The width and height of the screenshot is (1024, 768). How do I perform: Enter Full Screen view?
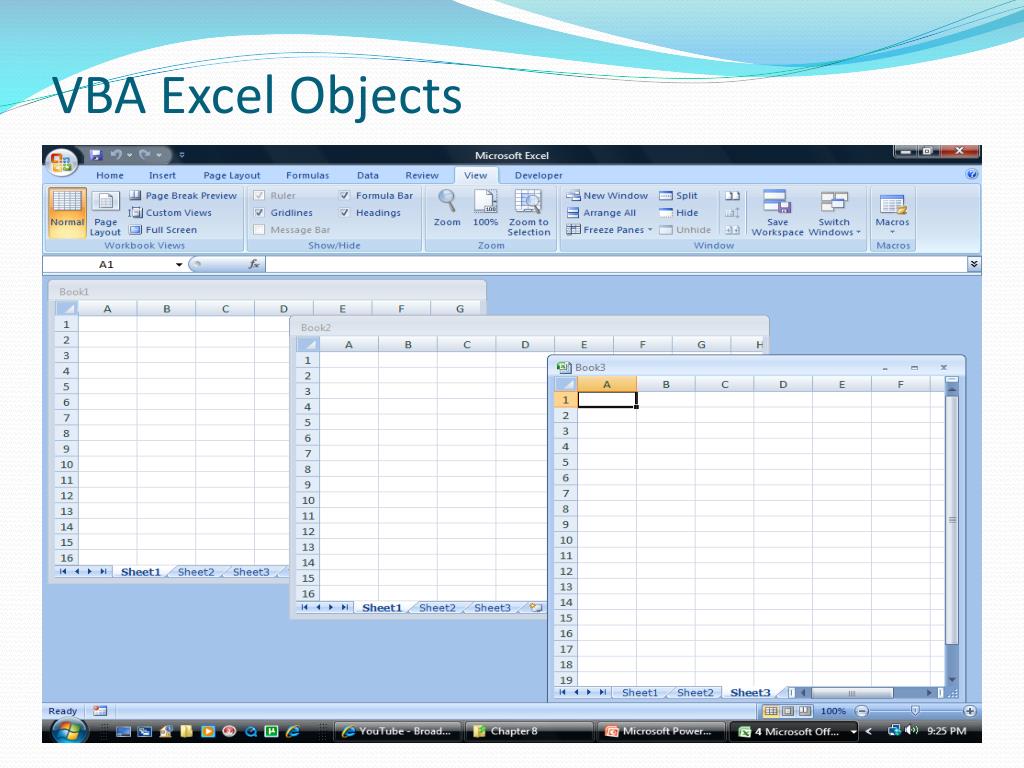(163, 230)
